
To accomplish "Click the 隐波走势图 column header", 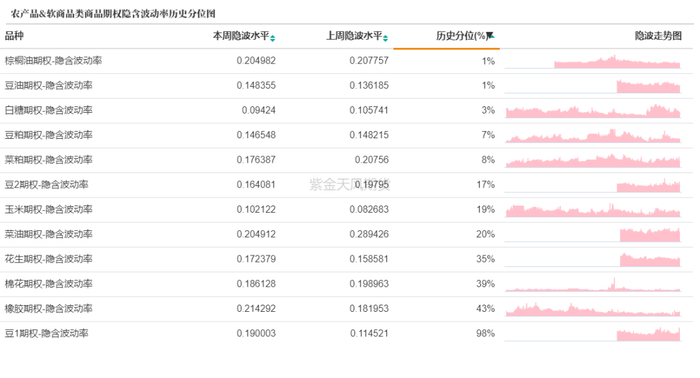I will click(658, 36).
